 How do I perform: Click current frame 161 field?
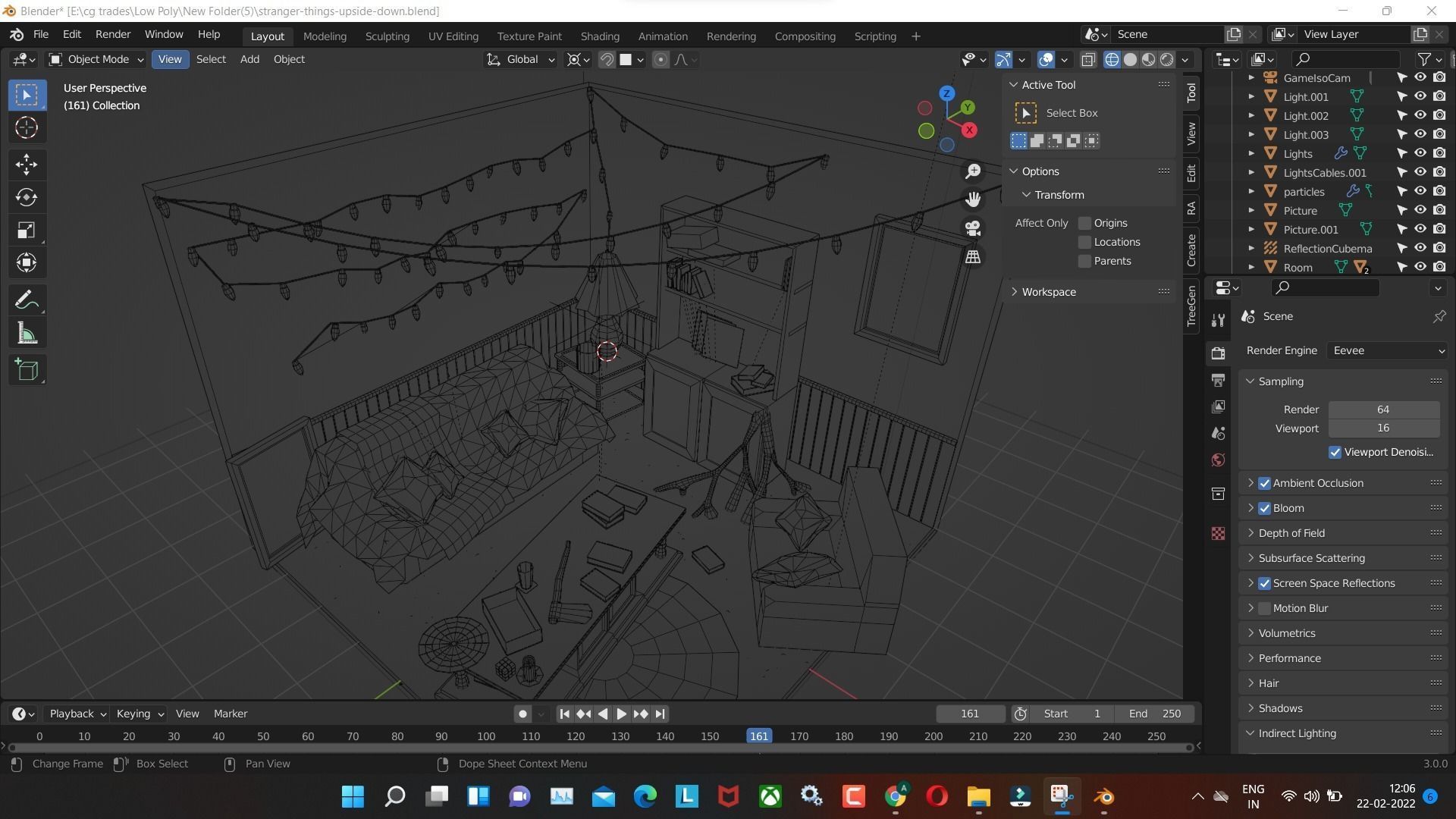point(970,714)
